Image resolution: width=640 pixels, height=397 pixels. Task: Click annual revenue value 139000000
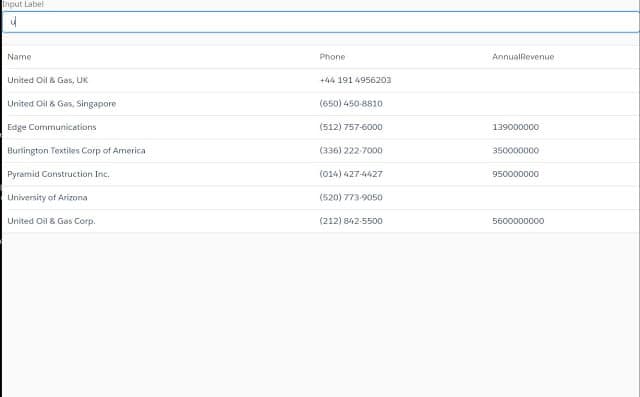point(516,127)
